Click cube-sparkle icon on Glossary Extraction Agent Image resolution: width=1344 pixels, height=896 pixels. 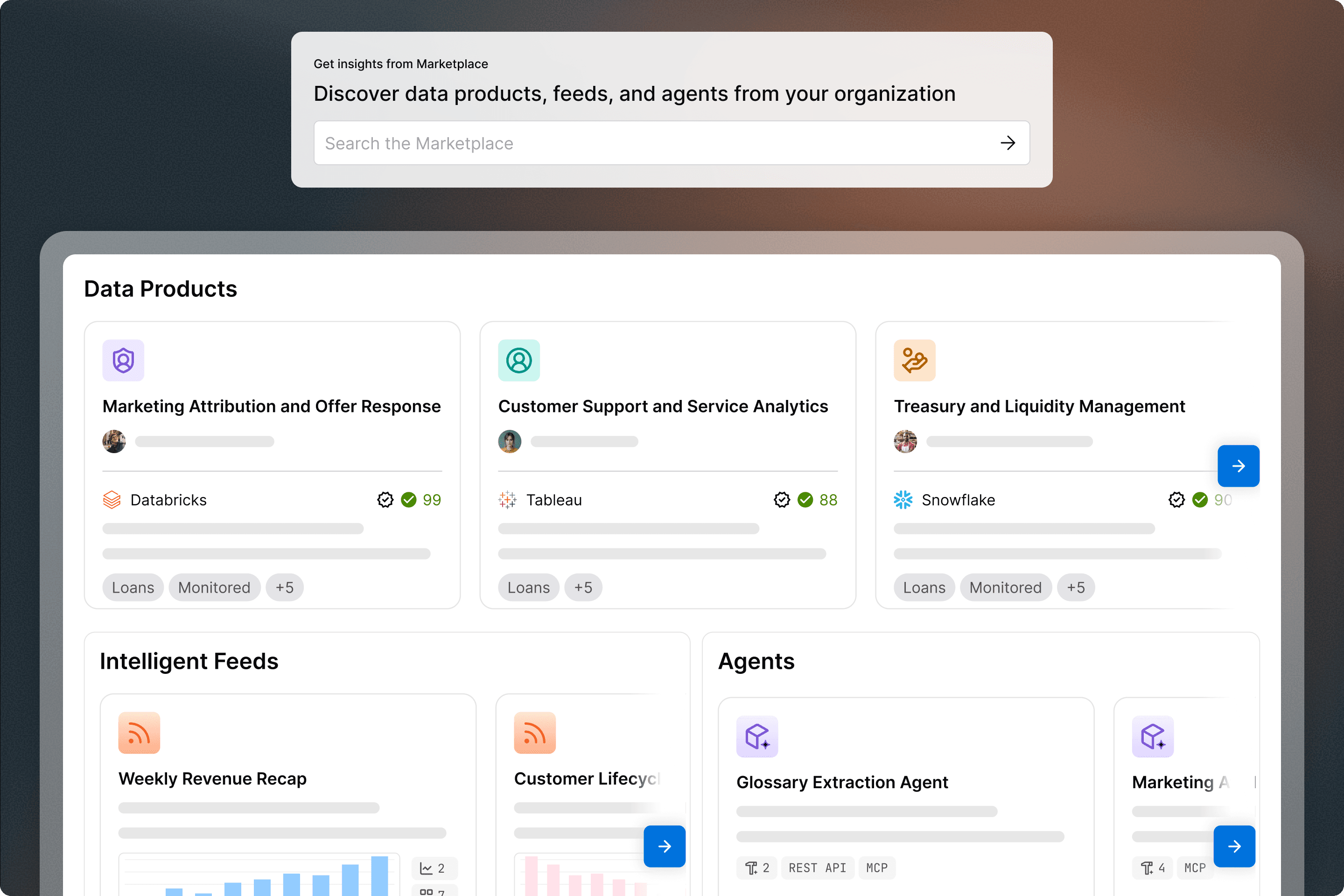click(757, 736)
